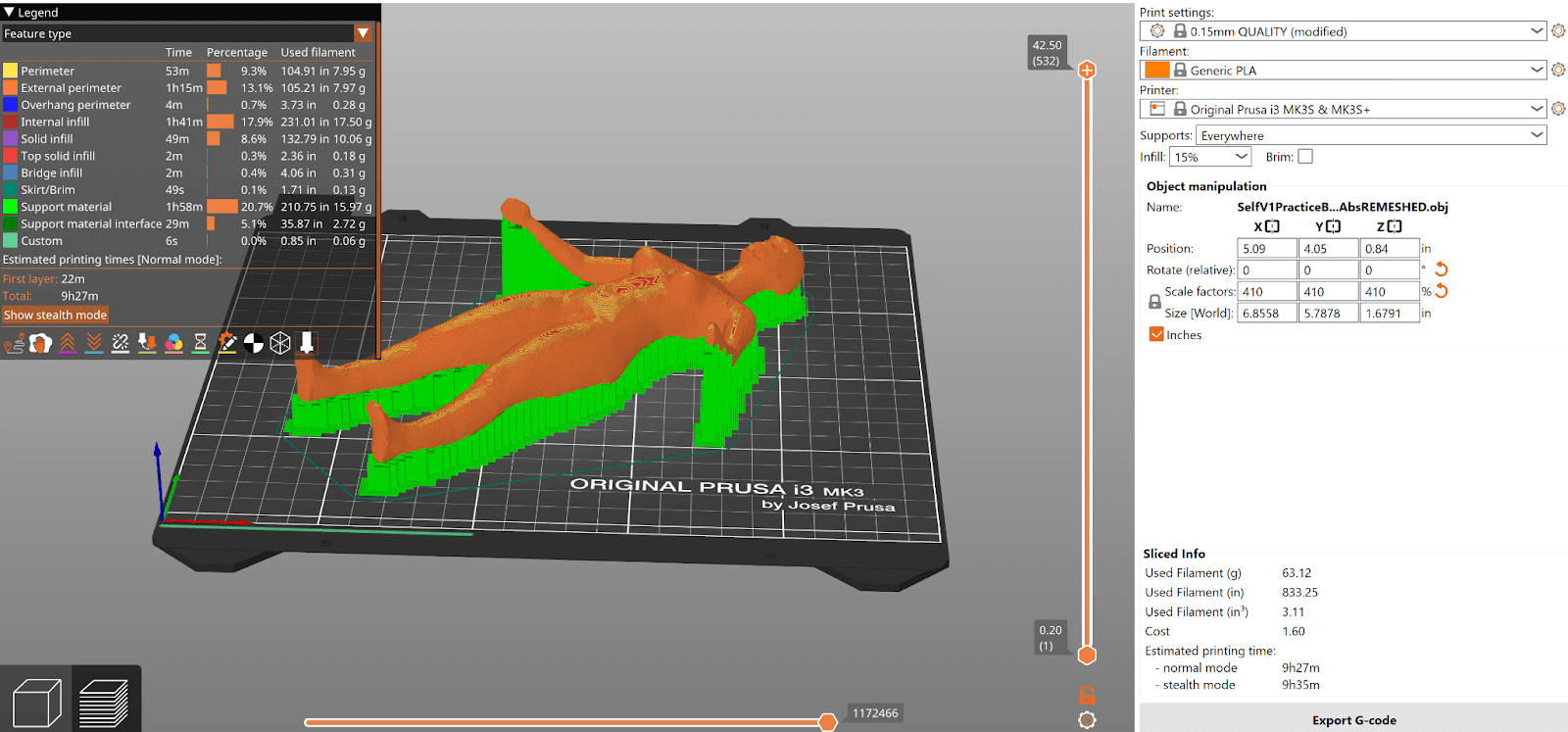This screenshot has height=732, width=1568.
Task: Open the Print settings preset dropdown
Action: 1343,31
